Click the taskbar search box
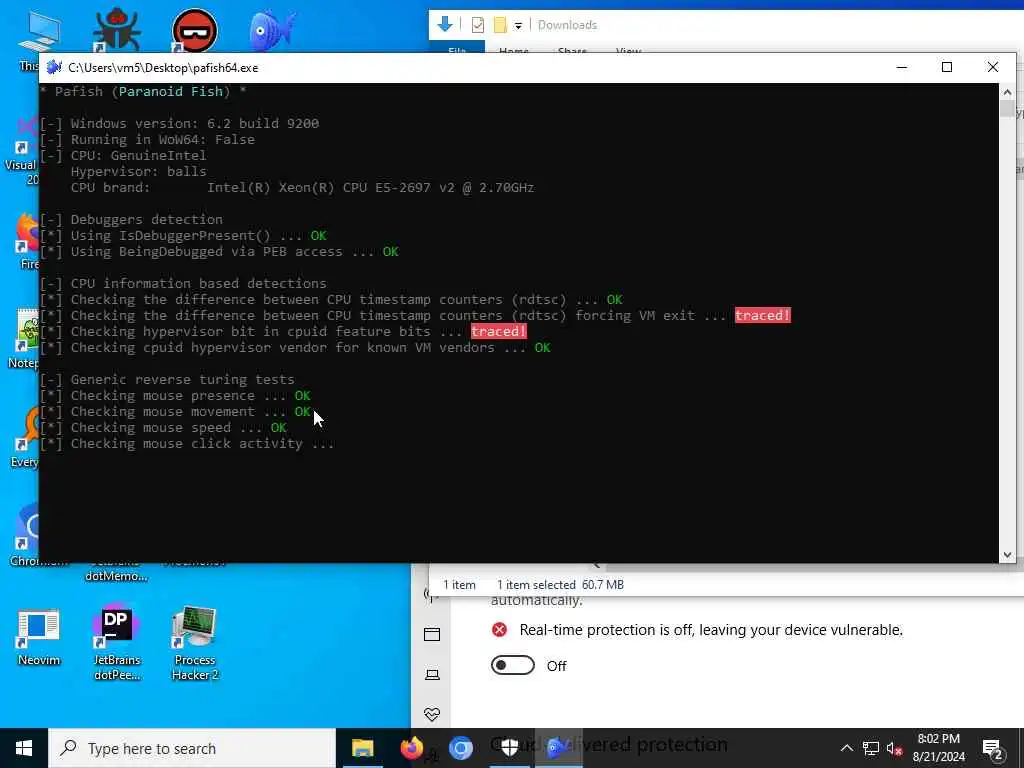The image size is (1024, 768). (x=192, y=748)
